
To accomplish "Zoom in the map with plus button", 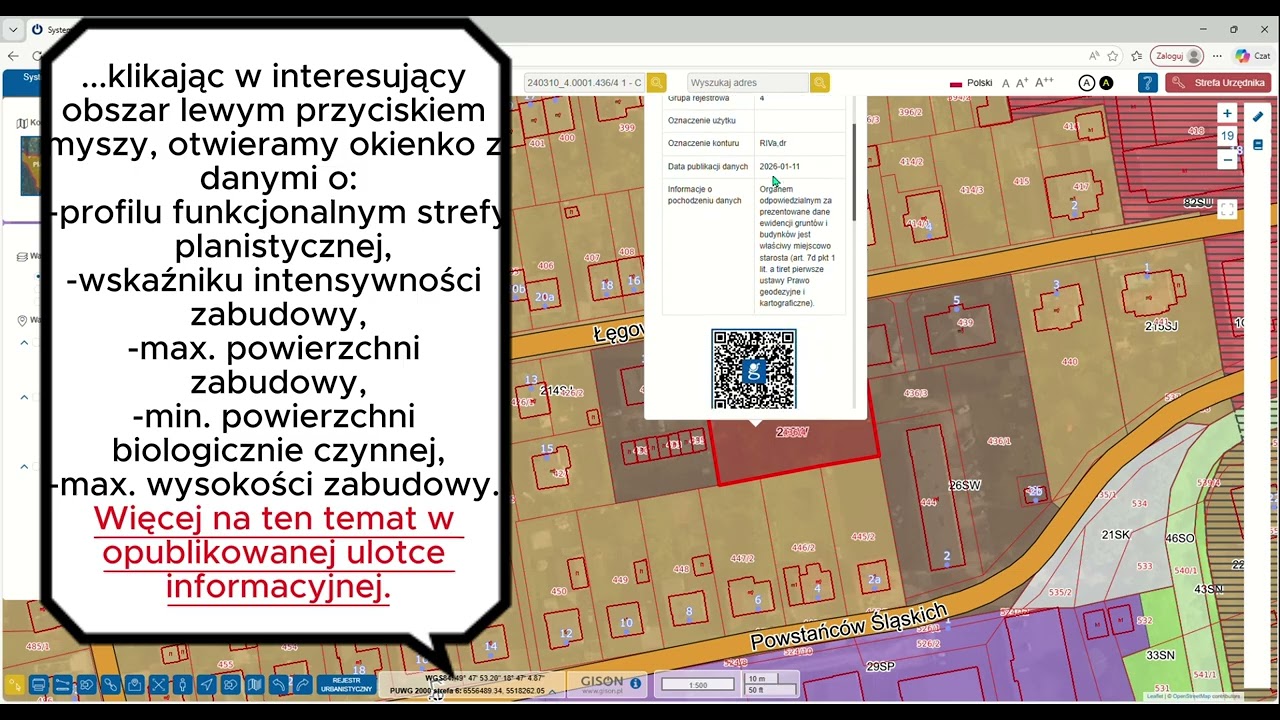I will 1227,114.
